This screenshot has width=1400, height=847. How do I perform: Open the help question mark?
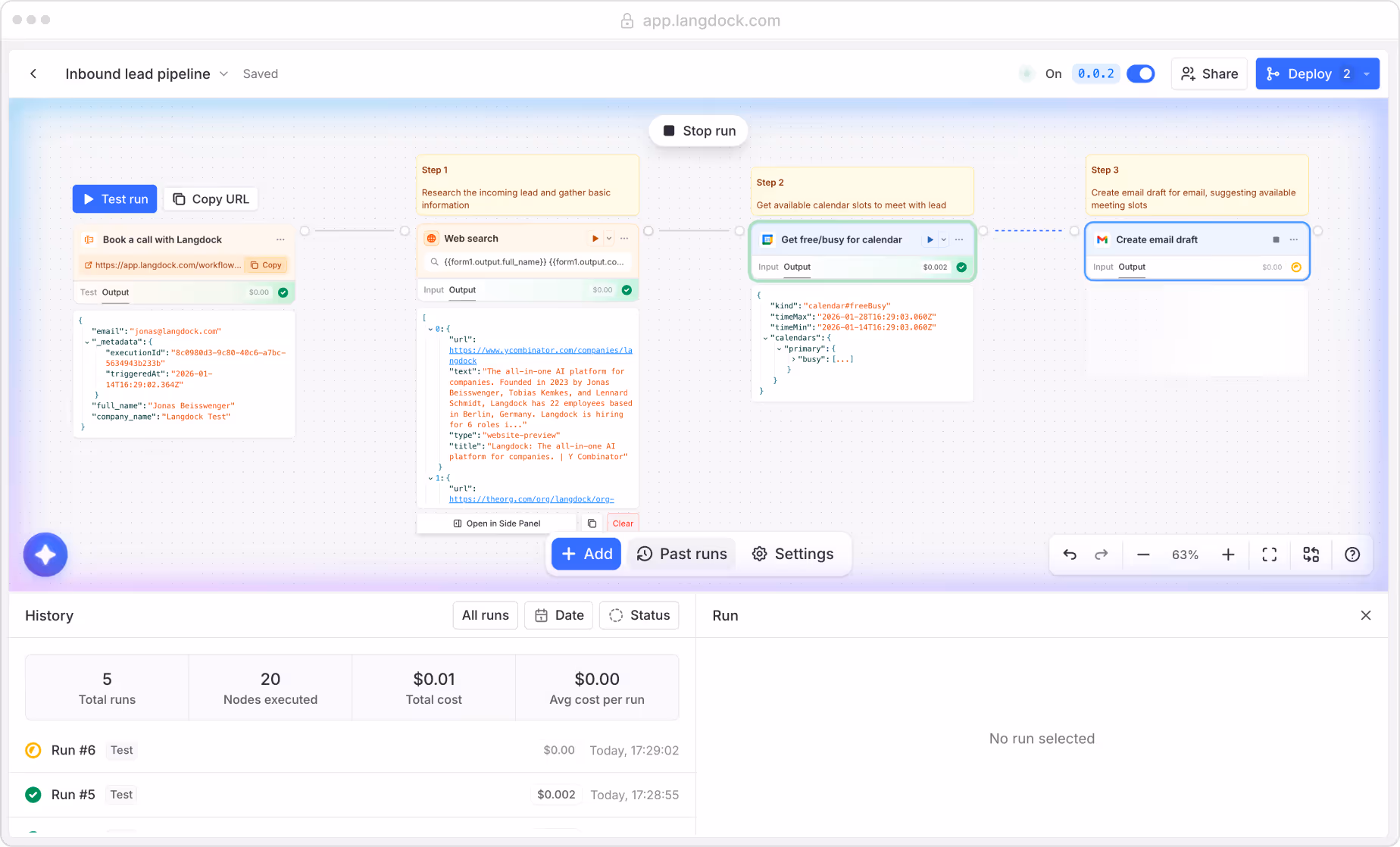click(1352, 555)
